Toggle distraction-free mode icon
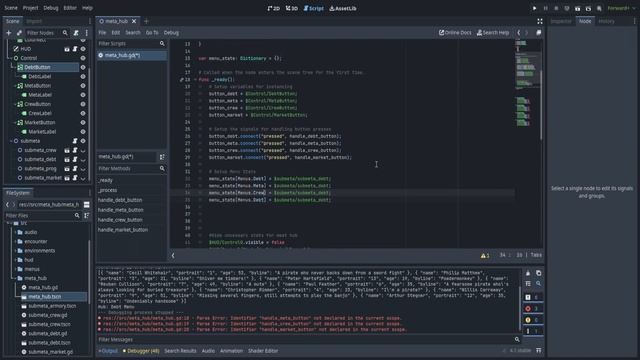This screenshot has height=360, width=640. pos(540,21)
